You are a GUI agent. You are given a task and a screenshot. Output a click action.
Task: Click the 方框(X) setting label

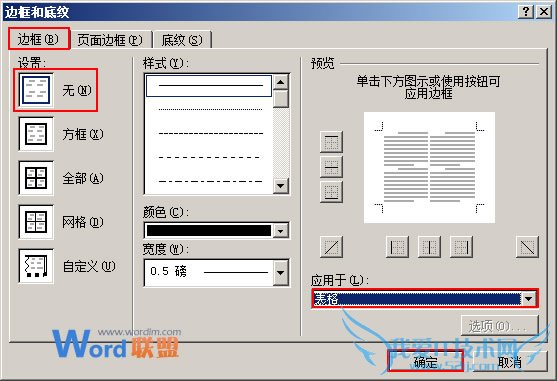83,134
